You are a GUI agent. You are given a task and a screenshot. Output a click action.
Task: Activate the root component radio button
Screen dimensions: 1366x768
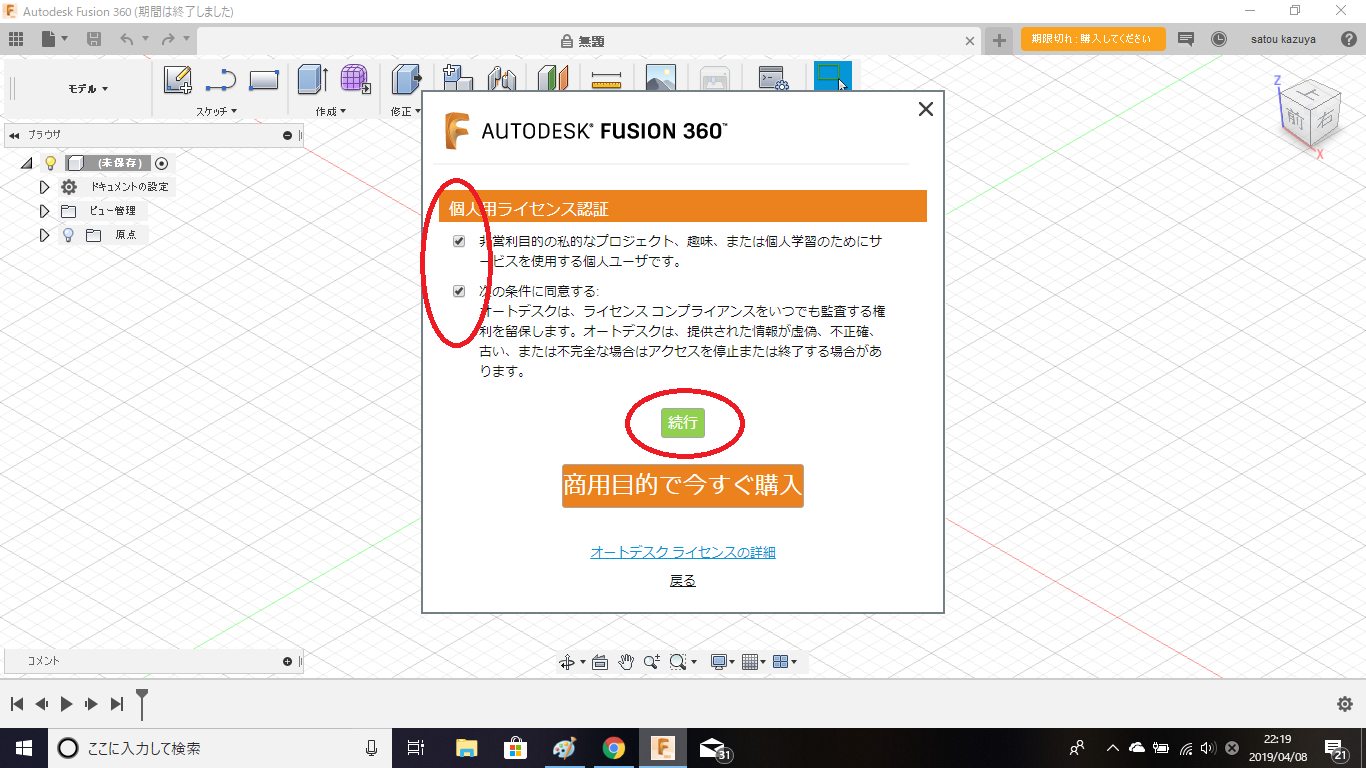pyautogui.click(x=162, y=163)
